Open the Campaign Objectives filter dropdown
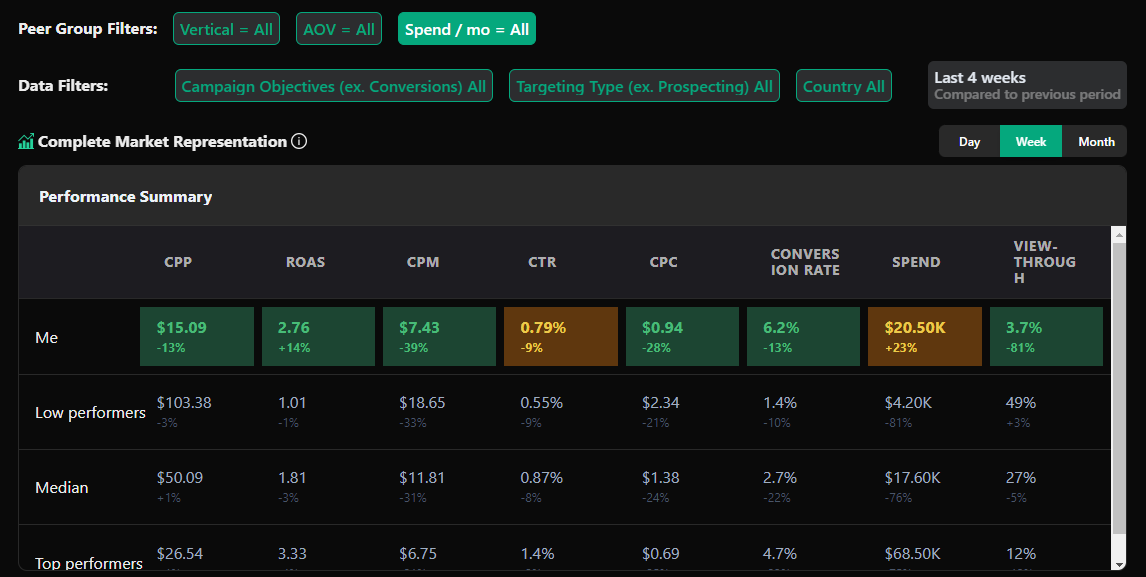This screenshot has width=1146, height=577. coord(334,86)
